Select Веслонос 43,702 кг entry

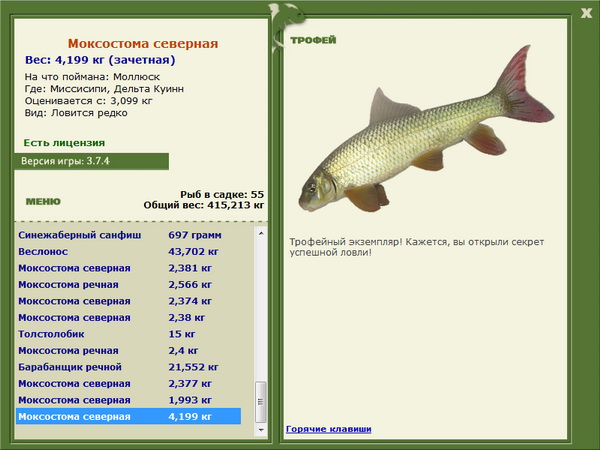(x=129, y=251)
